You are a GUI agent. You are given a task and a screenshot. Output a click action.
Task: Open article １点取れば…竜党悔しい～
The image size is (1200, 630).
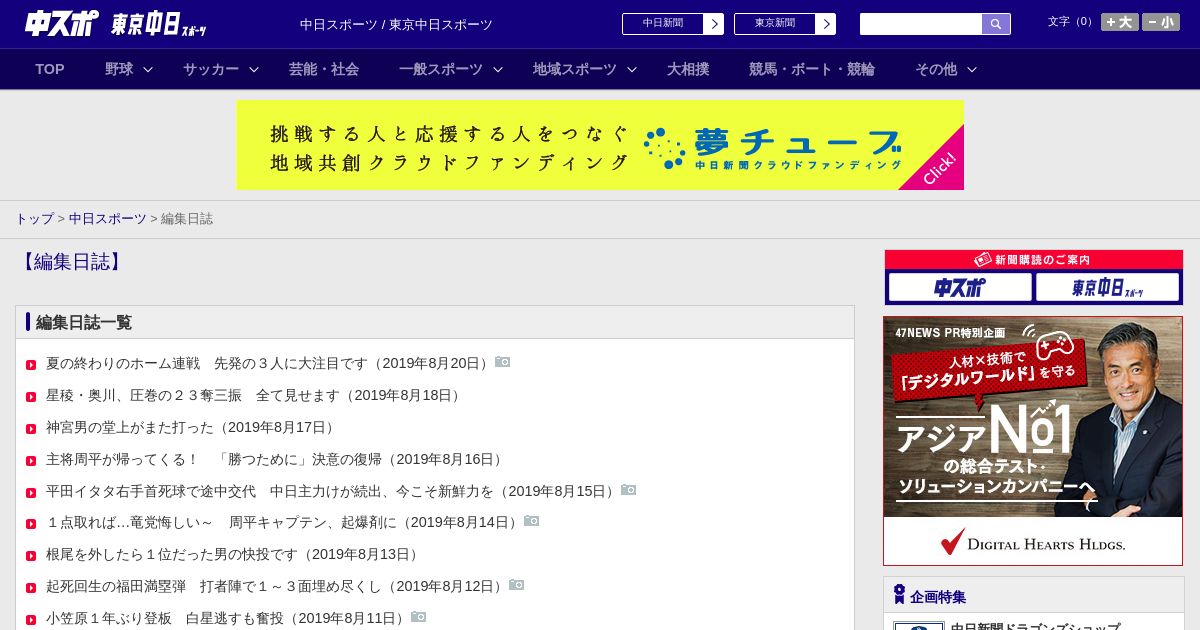click(283, 523)
